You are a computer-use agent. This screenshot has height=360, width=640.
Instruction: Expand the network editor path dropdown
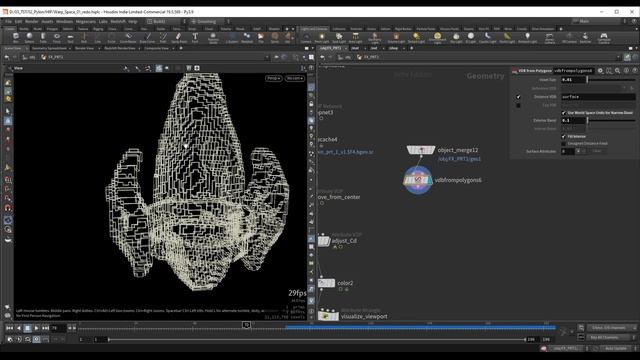(x=618, y=57)
